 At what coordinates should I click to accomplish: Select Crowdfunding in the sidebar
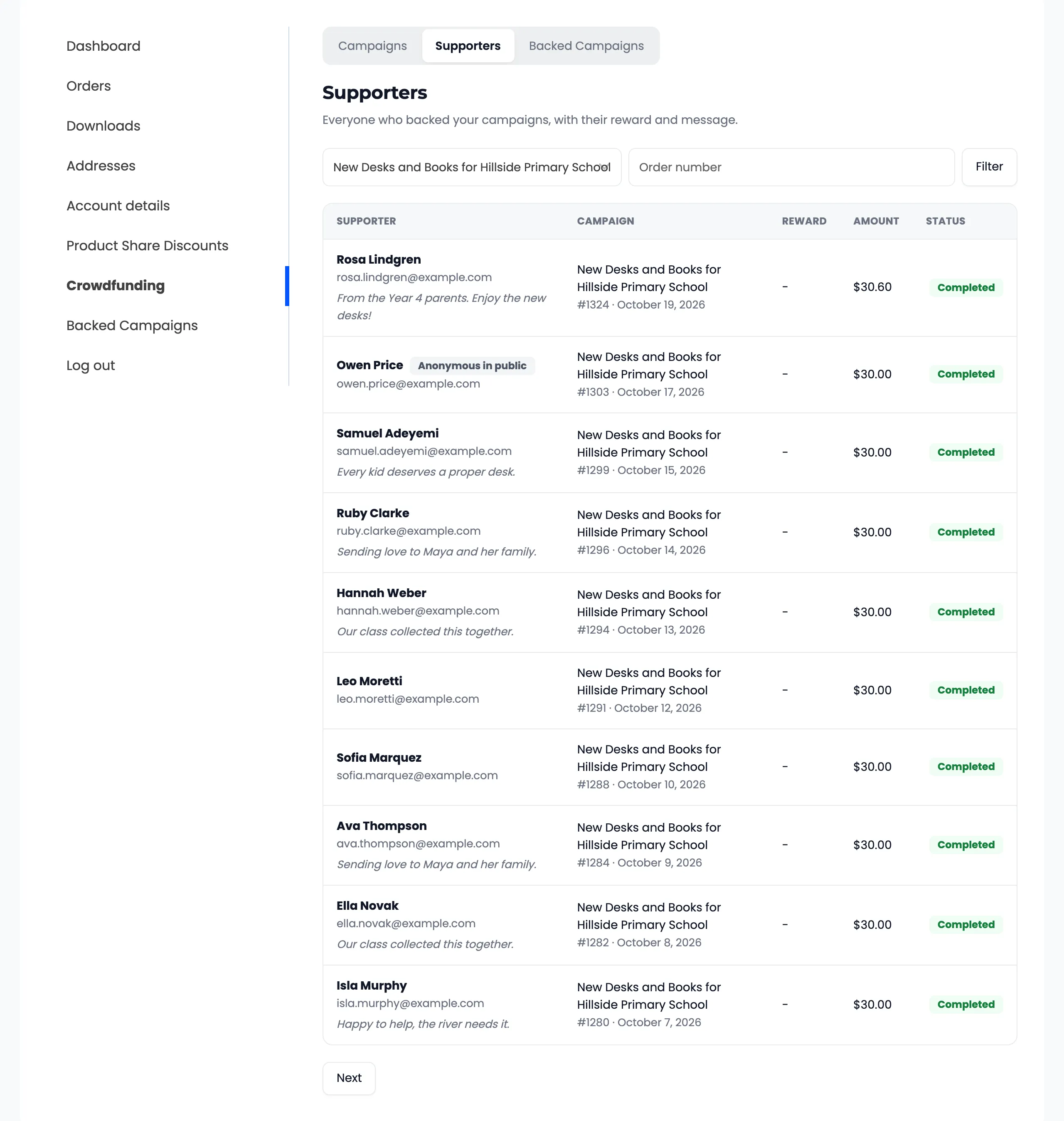tap(116, 286)
